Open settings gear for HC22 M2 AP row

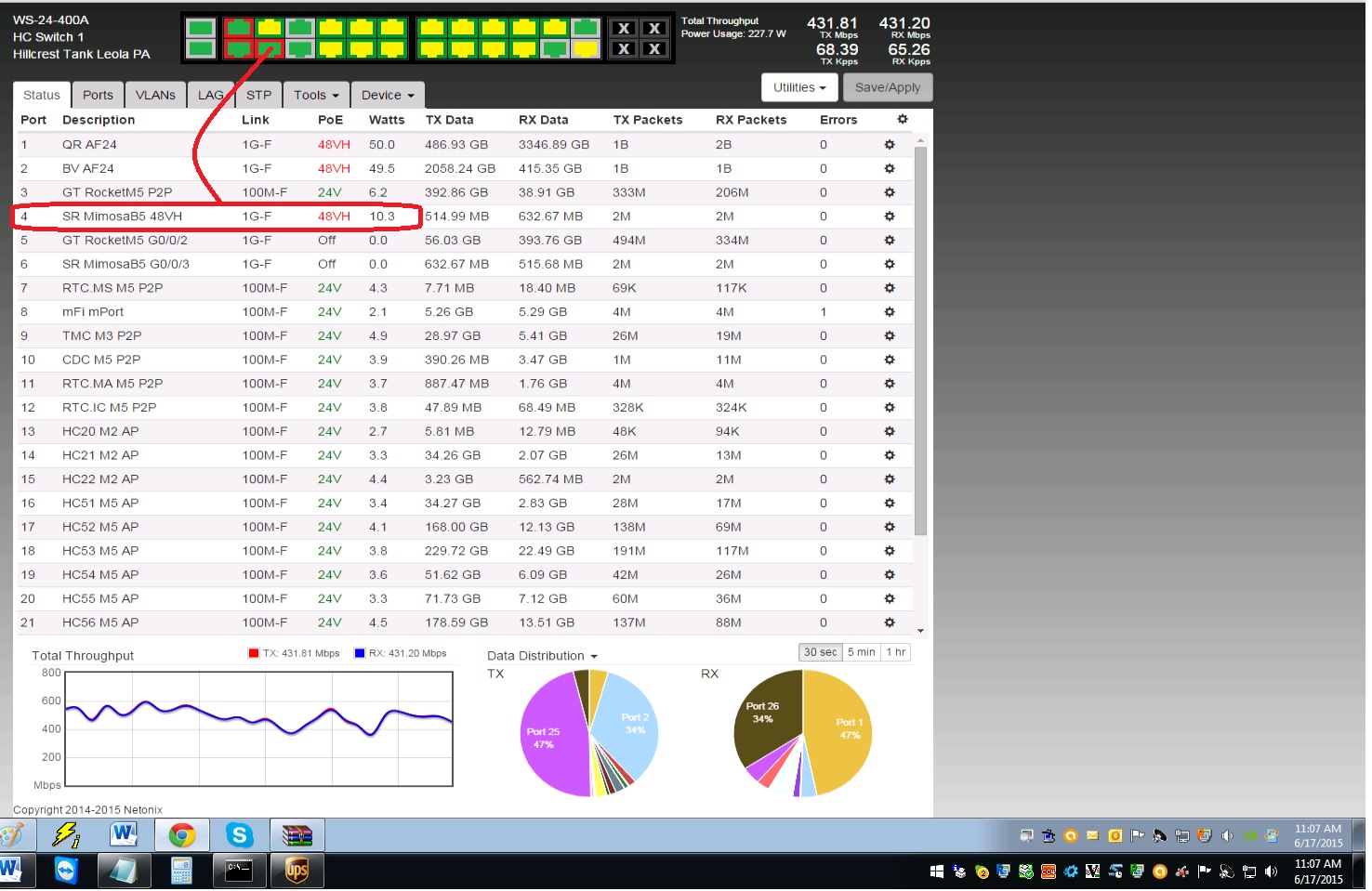[x=890, y=479]
